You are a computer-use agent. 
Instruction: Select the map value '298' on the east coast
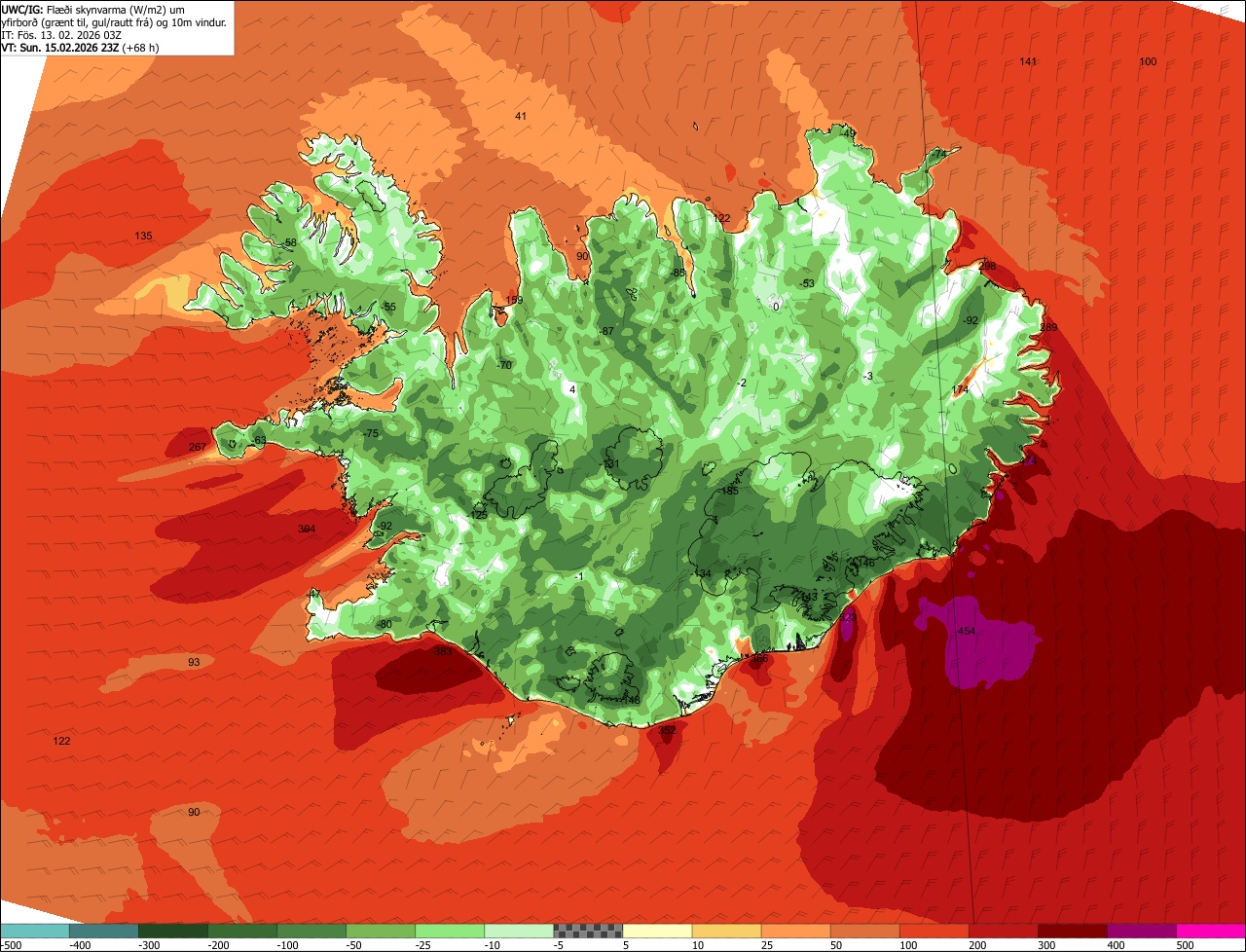pyautogui.click(x=987, y=266)
